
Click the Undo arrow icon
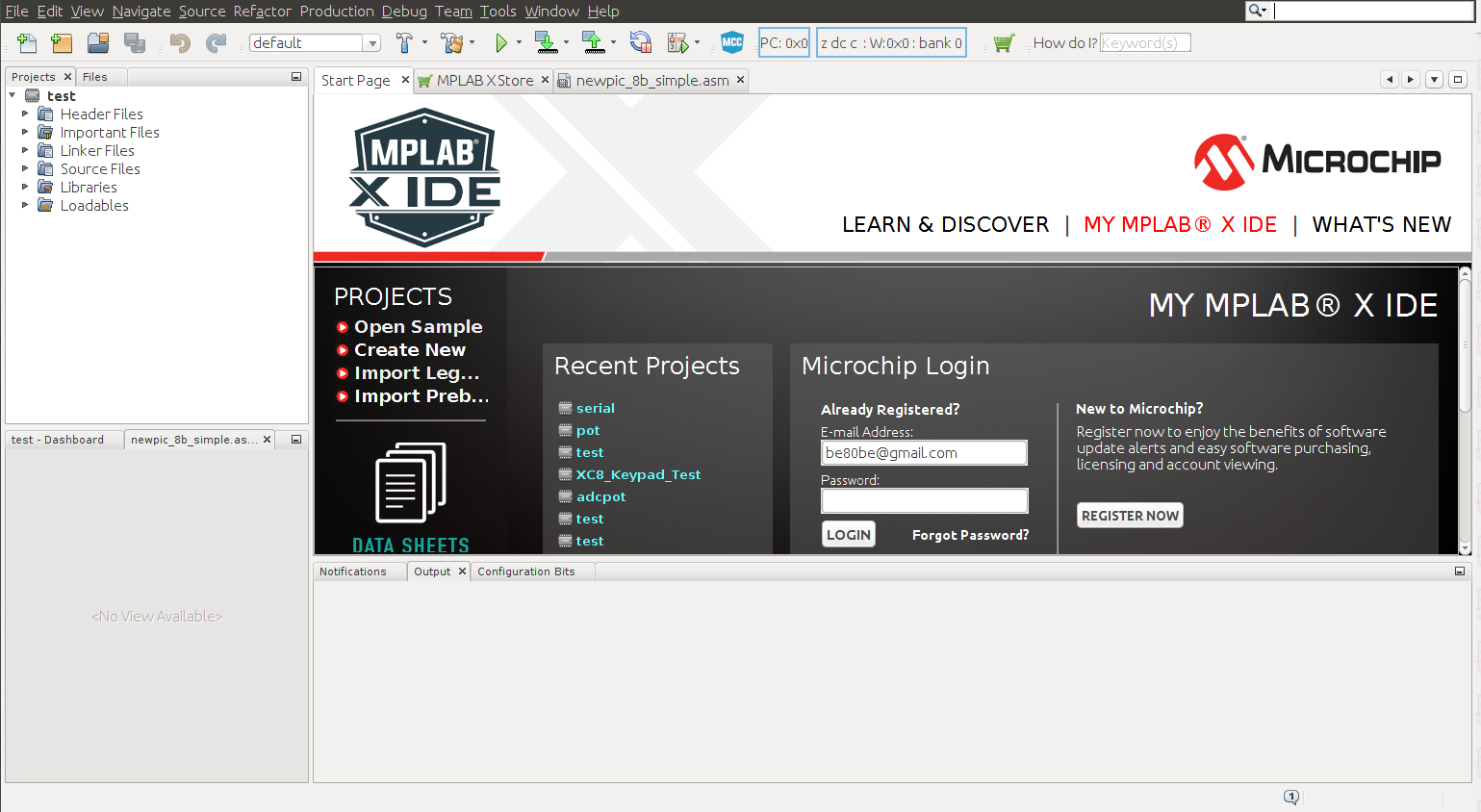(180, 43)
